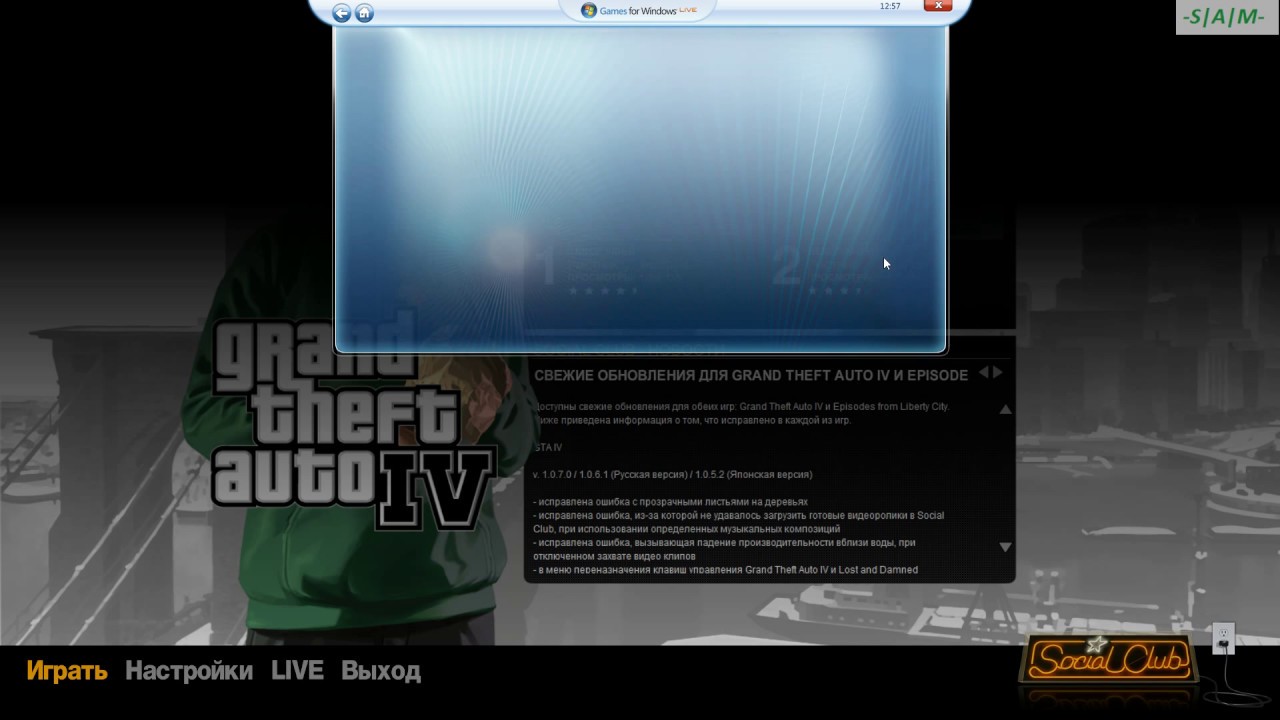Select Играть menu item
The height and width of the screenshot is (720, 1280).
point(67,671)
